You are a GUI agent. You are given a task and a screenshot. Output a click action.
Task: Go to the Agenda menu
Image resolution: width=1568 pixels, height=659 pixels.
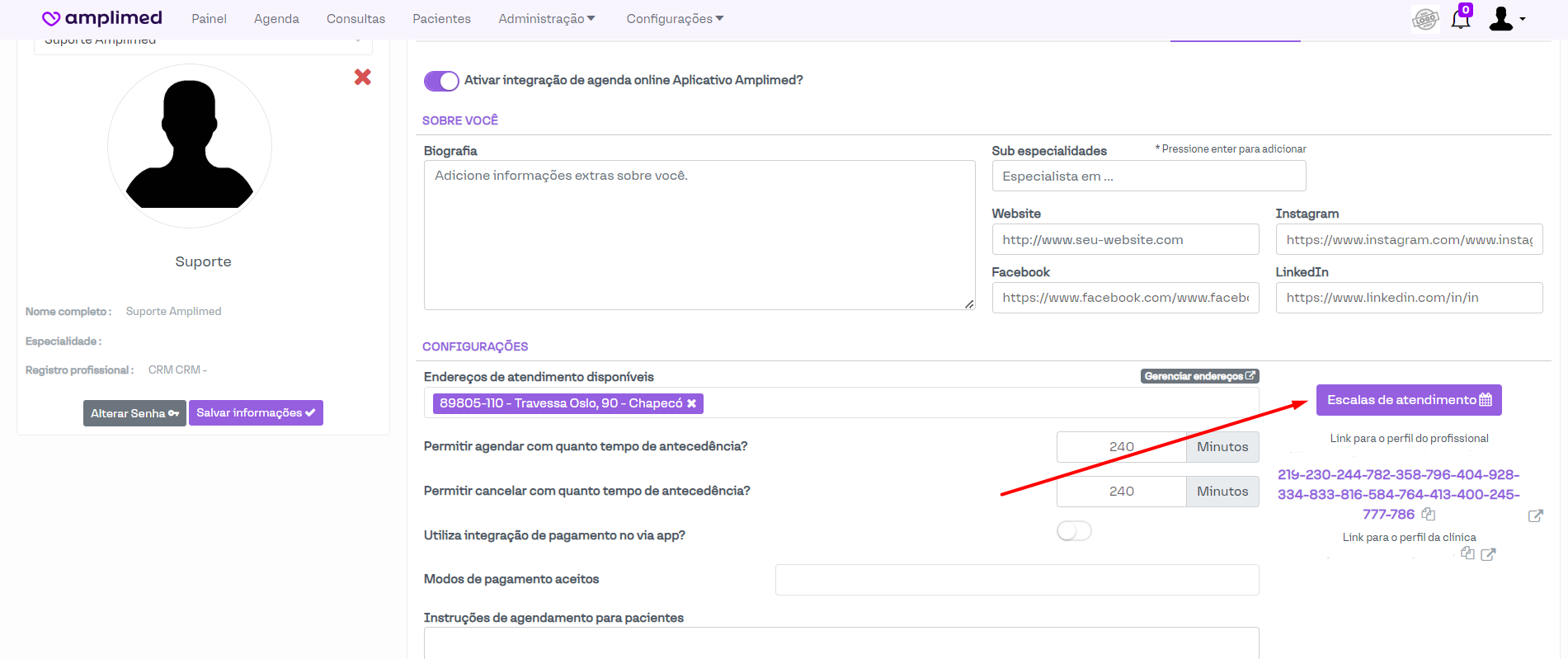[276, 19]
